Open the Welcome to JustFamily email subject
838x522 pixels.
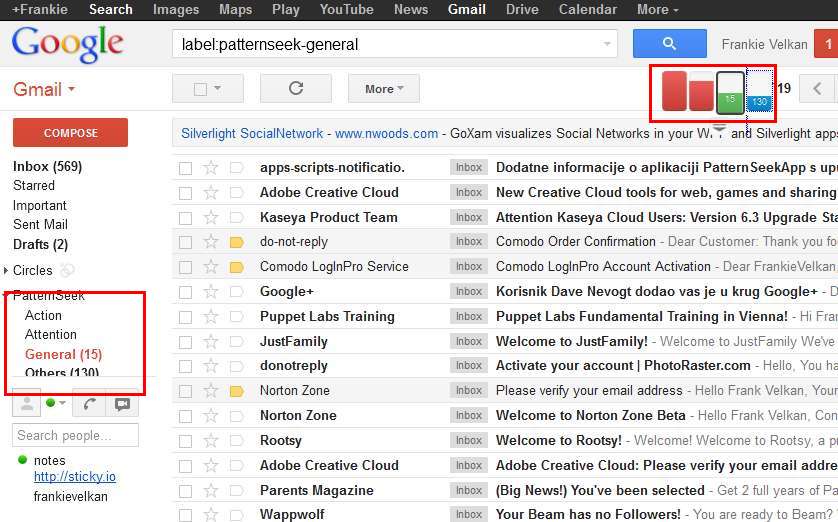[x=571, y=341]
